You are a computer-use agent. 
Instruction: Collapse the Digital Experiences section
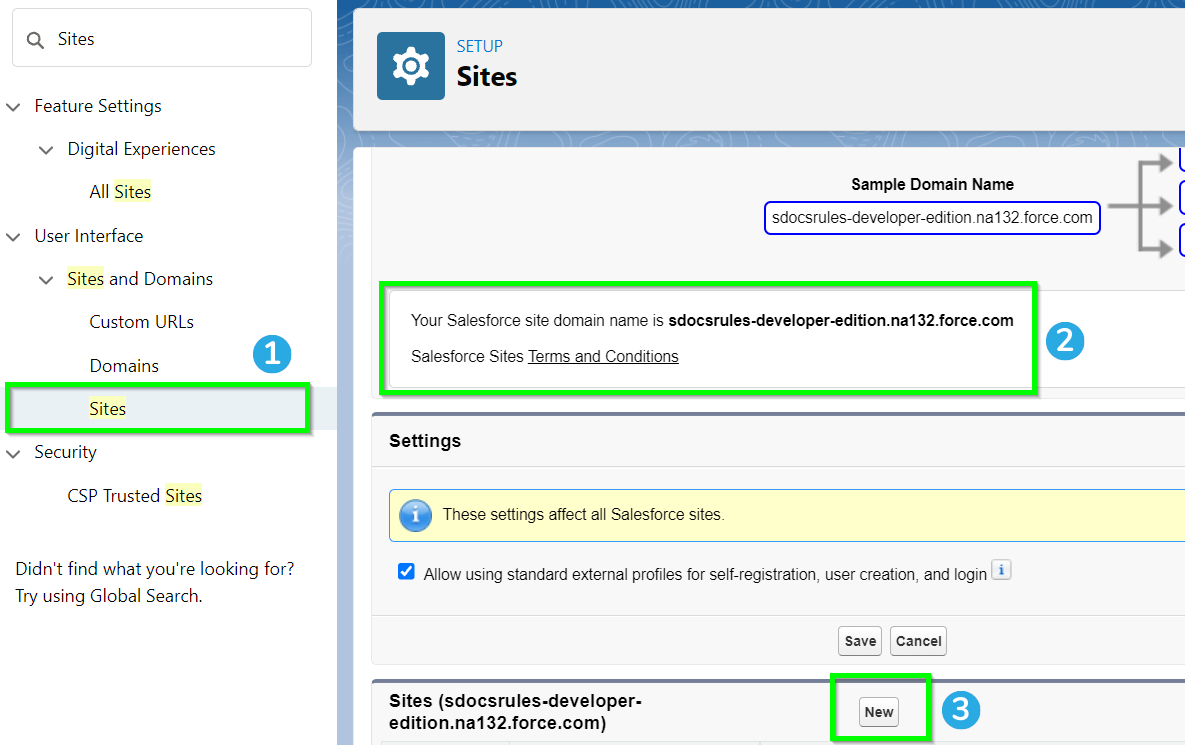pyautogui.click(x=46, y=150)
